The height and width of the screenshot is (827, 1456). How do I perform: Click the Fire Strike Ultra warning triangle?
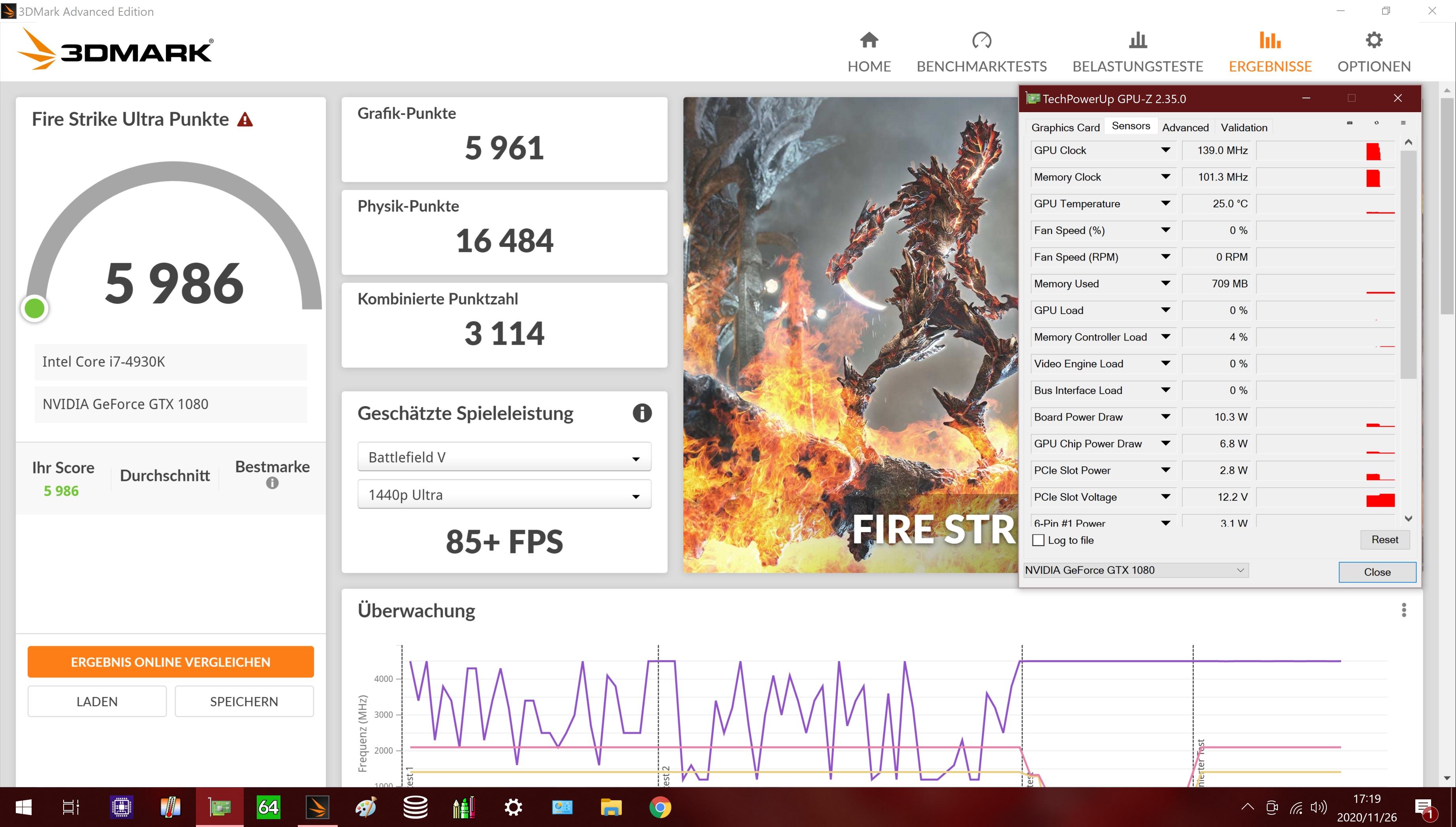click(245, 119)
